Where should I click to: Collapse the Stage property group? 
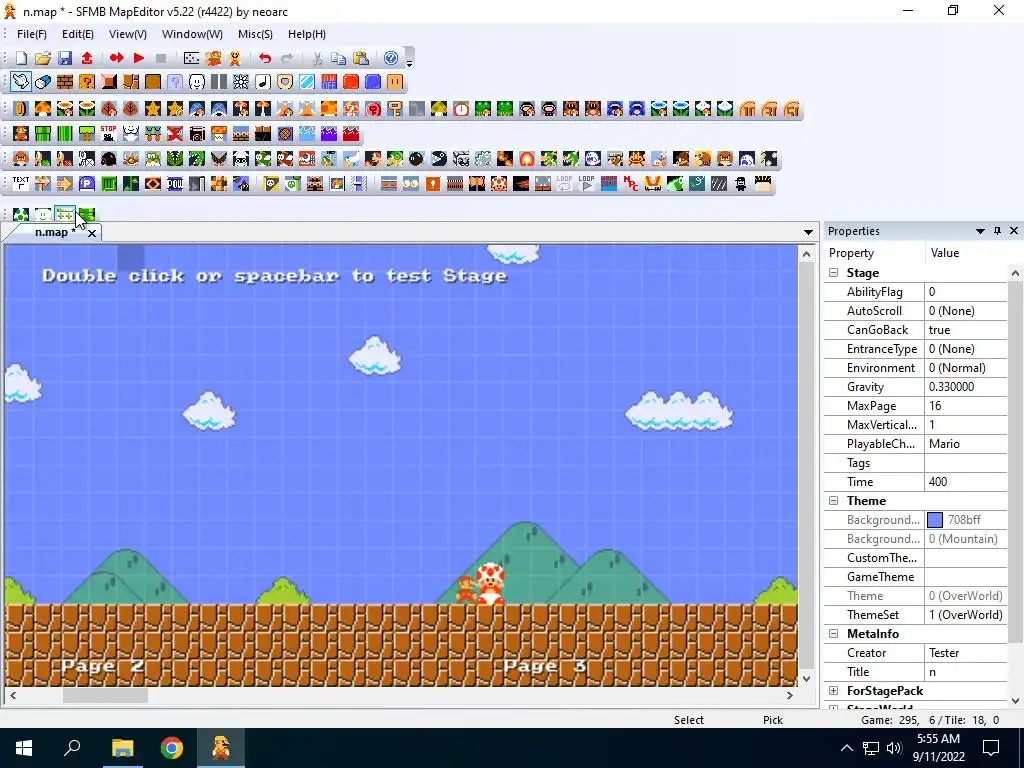(833, 273)
